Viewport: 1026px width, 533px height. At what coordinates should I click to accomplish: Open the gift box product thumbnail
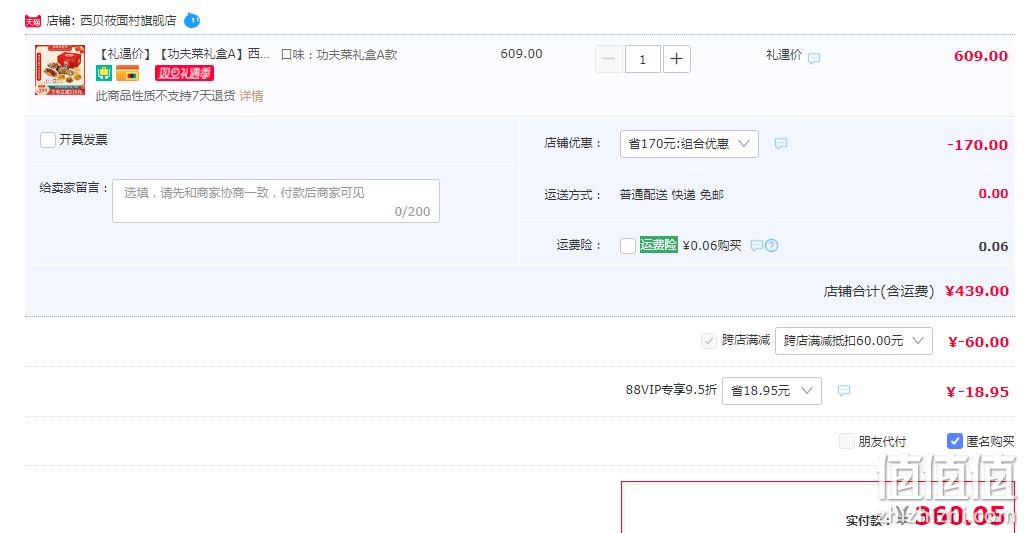click(60, 70)
